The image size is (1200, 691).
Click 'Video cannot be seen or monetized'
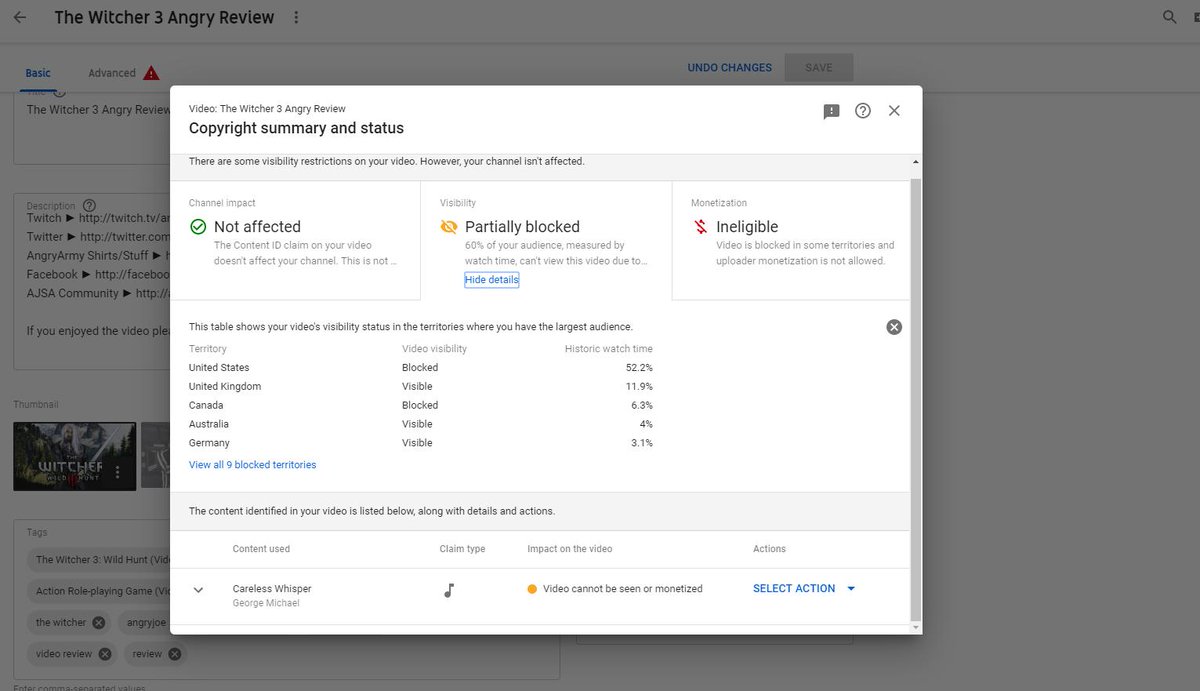[622, 589]
